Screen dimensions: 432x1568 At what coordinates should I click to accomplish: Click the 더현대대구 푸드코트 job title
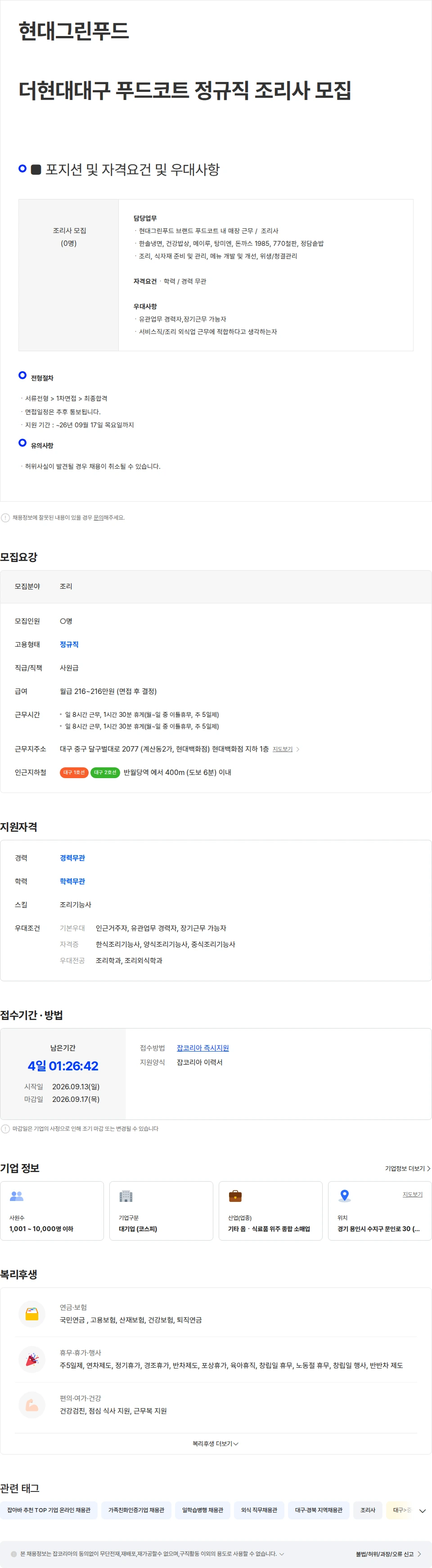pyautogui.click(x=185, y=90)
